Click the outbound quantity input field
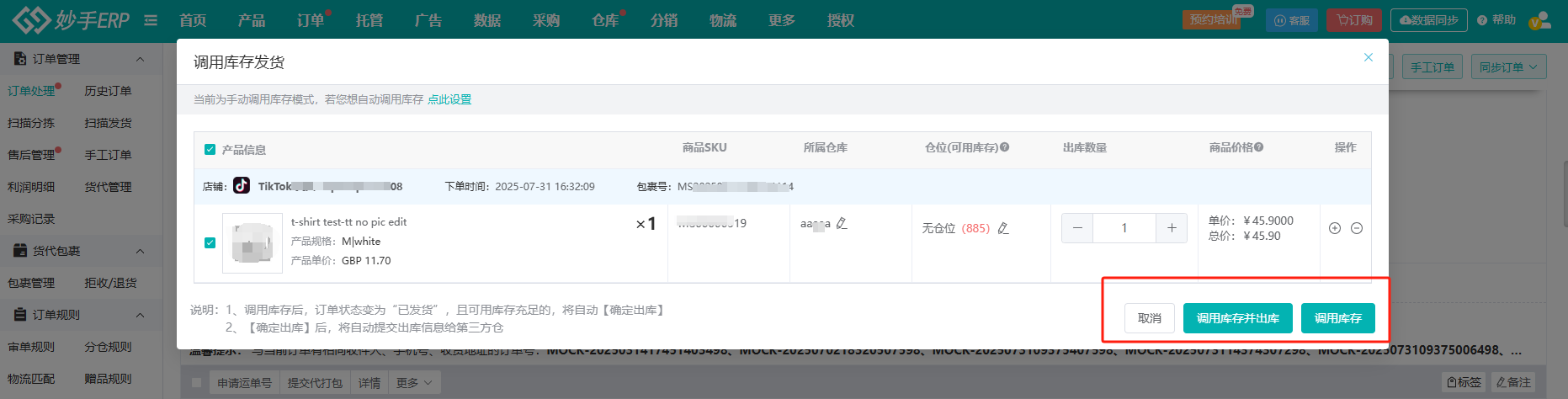This screenshot has height=399, width=1568. 1124,228
